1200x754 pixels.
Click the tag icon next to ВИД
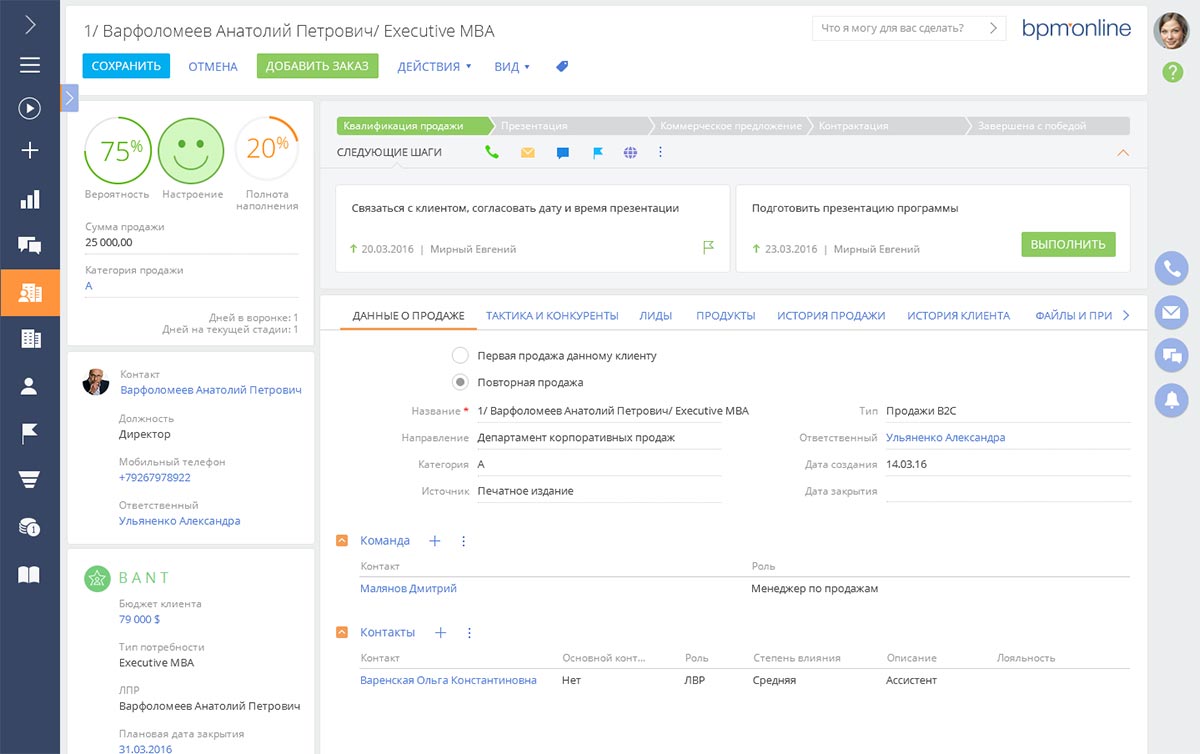pyautogui.click(x=562, y=67)
